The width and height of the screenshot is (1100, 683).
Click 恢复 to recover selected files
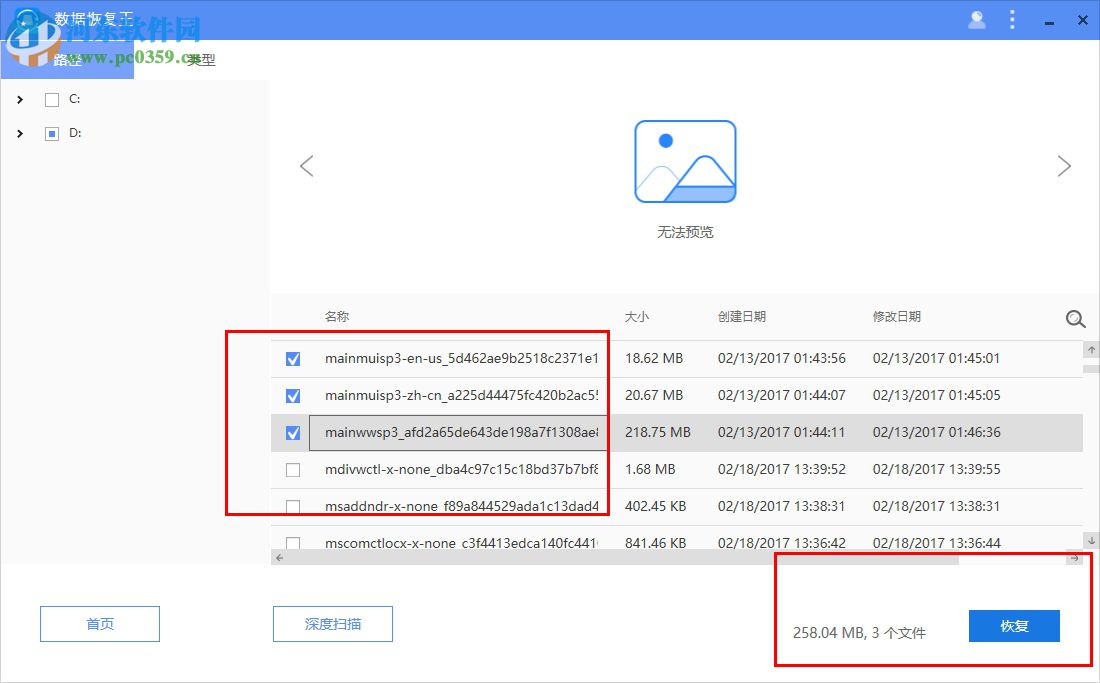point(1013,625)
